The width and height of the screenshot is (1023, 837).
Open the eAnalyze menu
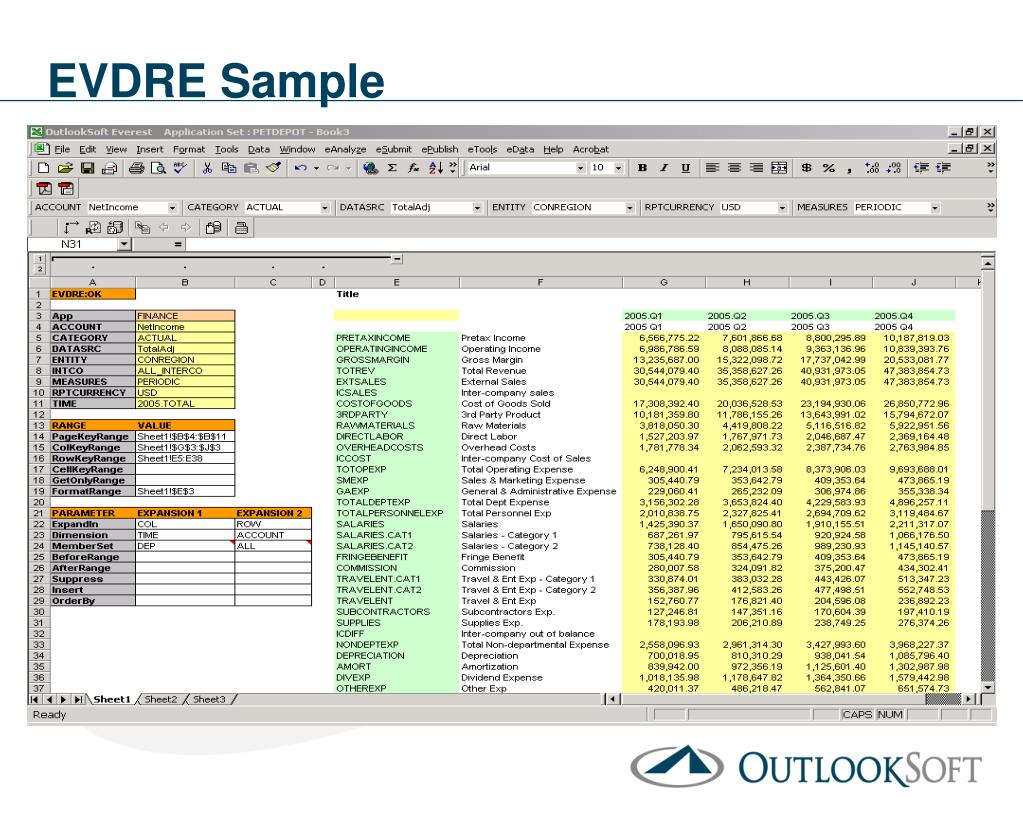(345, 149)
